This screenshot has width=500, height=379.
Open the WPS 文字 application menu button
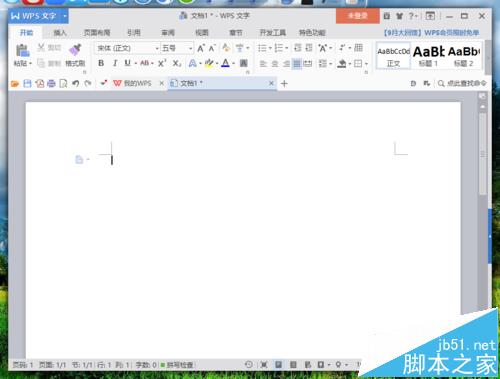pos(38,16)
